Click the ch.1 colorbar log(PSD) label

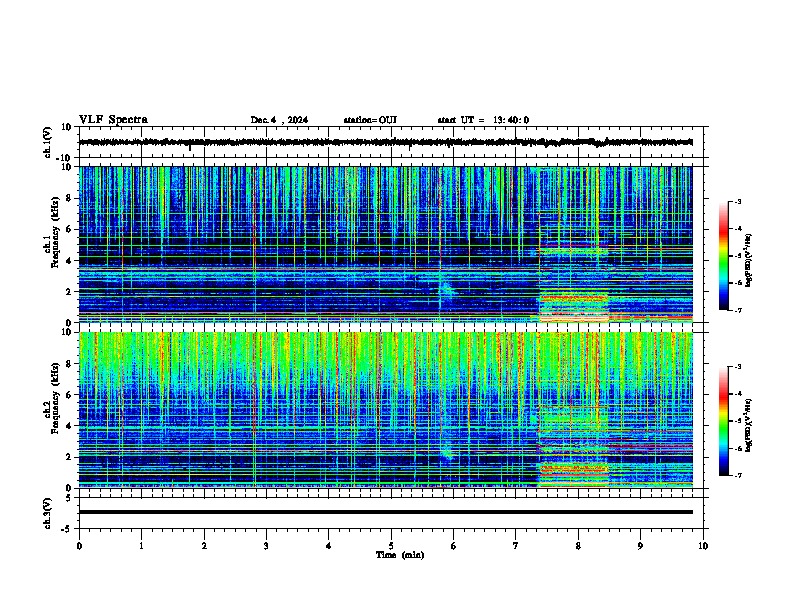click(x=748, y=260)
